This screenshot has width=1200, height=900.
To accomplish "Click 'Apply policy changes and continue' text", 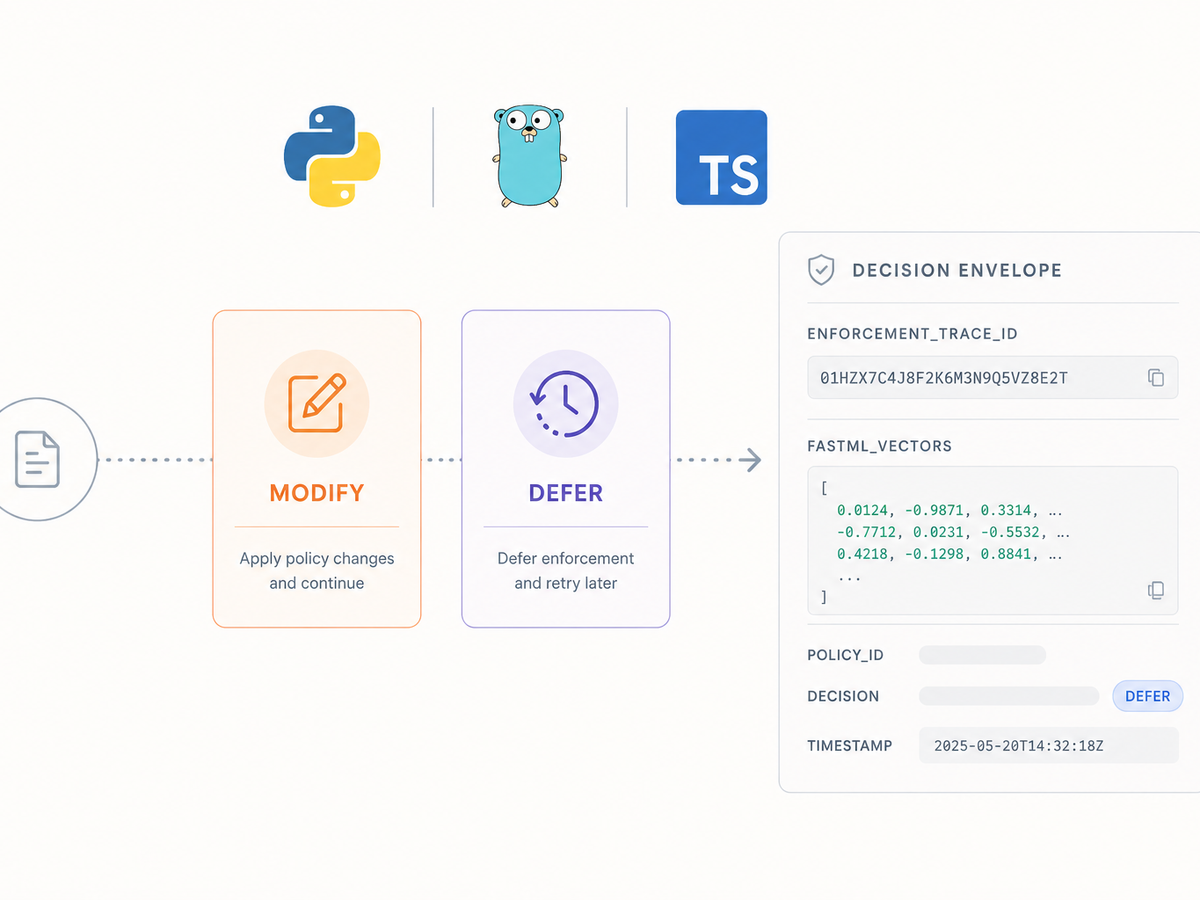I will pyautogui.click(x=317, y=571).
